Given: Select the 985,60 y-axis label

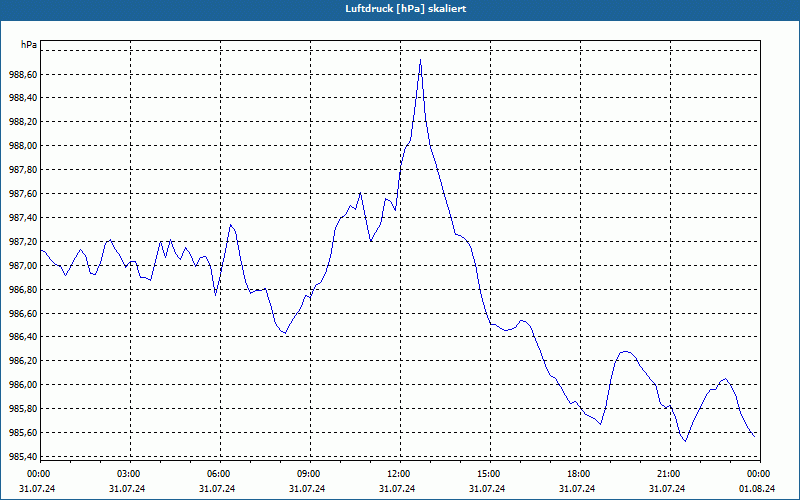Looking at the screenshot, I should (23, 433).
